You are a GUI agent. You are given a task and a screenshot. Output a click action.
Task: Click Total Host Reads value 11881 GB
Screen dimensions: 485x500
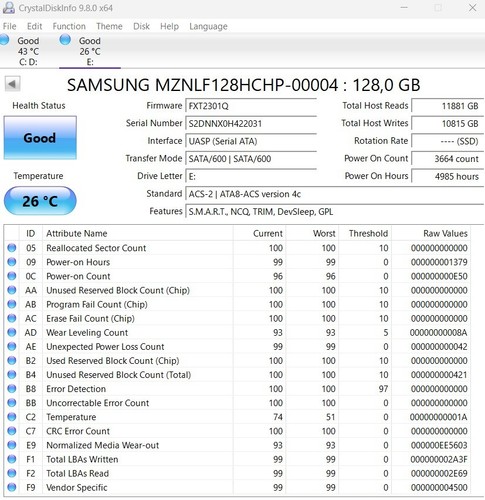pyautogui.click(x=447, y=106)
